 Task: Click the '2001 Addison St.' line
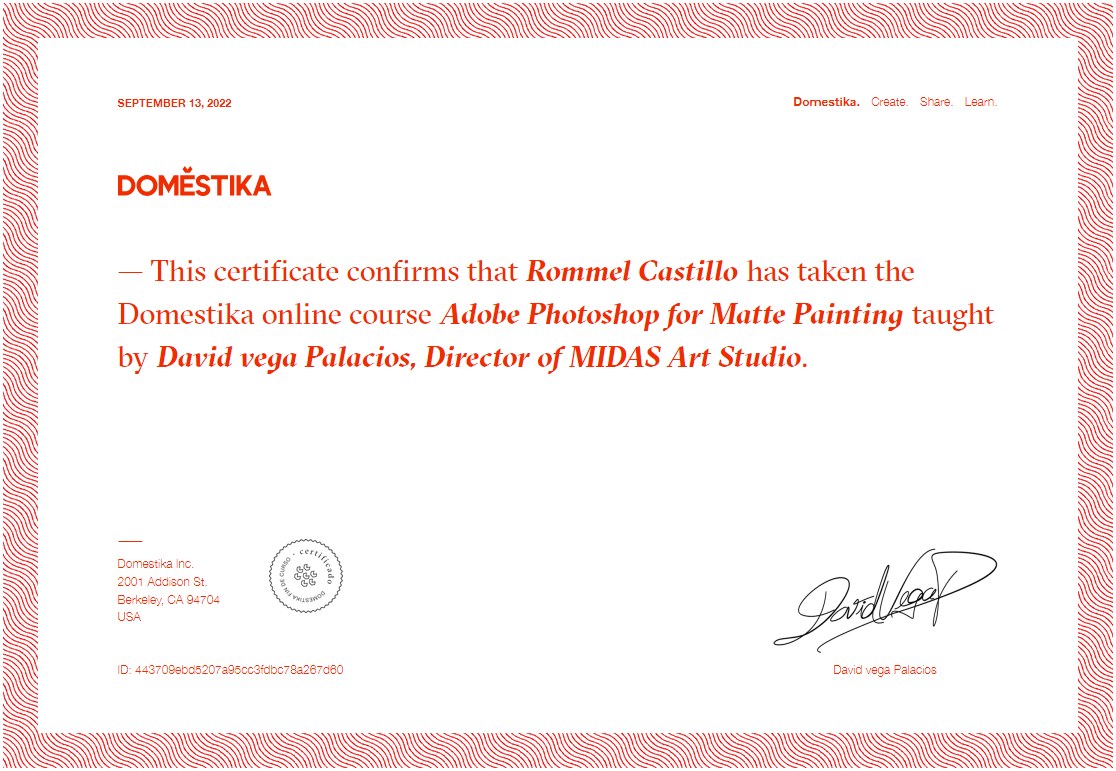(162, 582)
